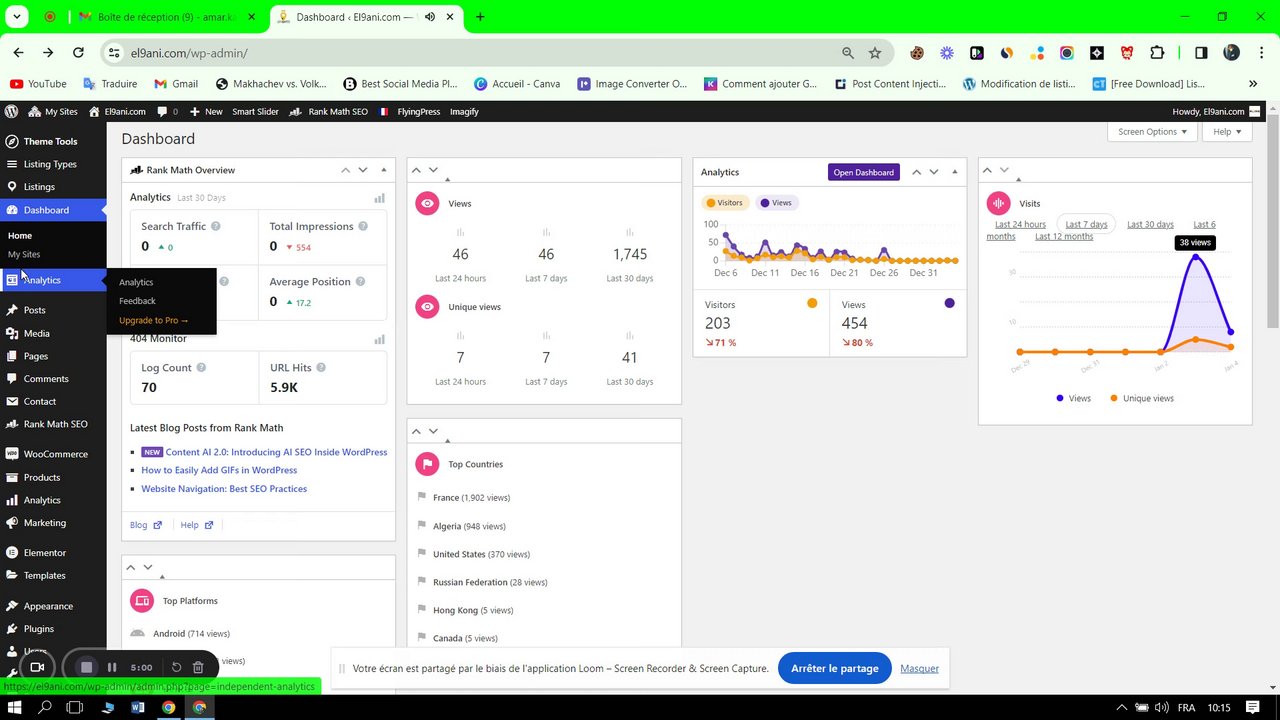Open a new browser tab with the plus icon
This screenshot has height=720, width=1280.
click(x=480, y=17)
